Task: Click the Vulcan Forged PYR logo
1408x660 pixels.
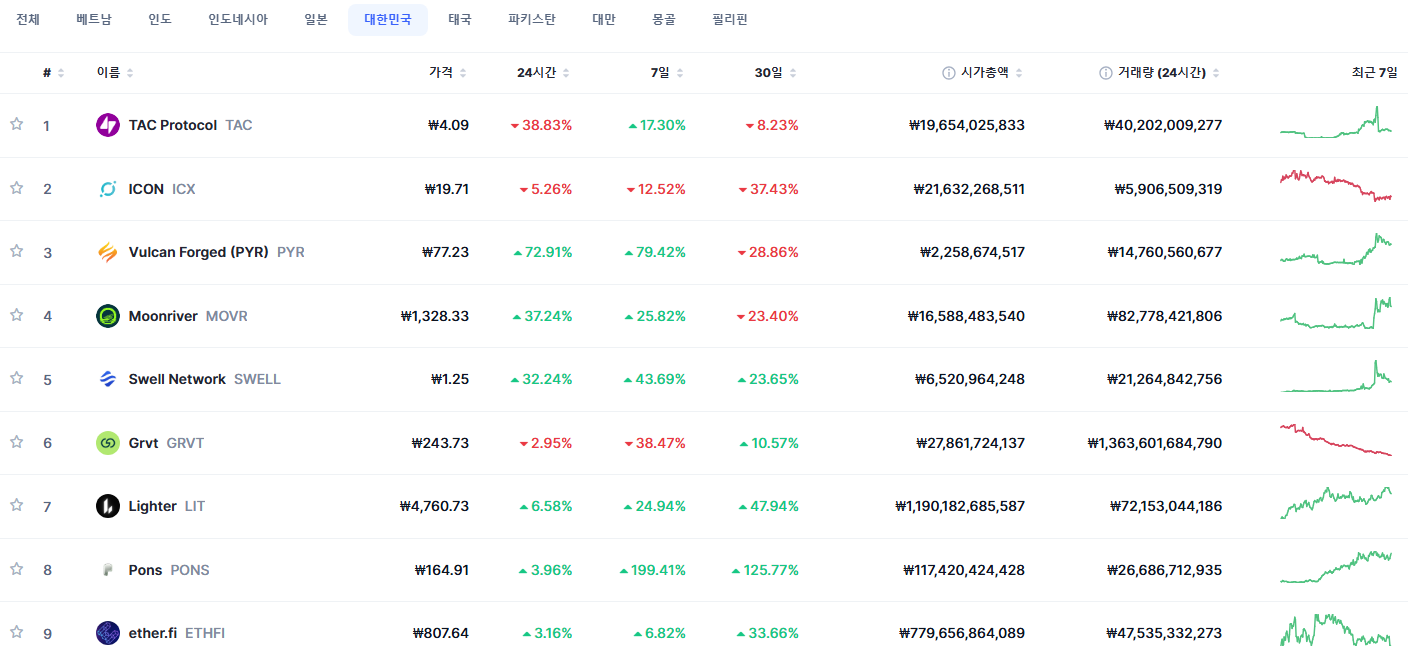Action: click(x=108, y=252)
